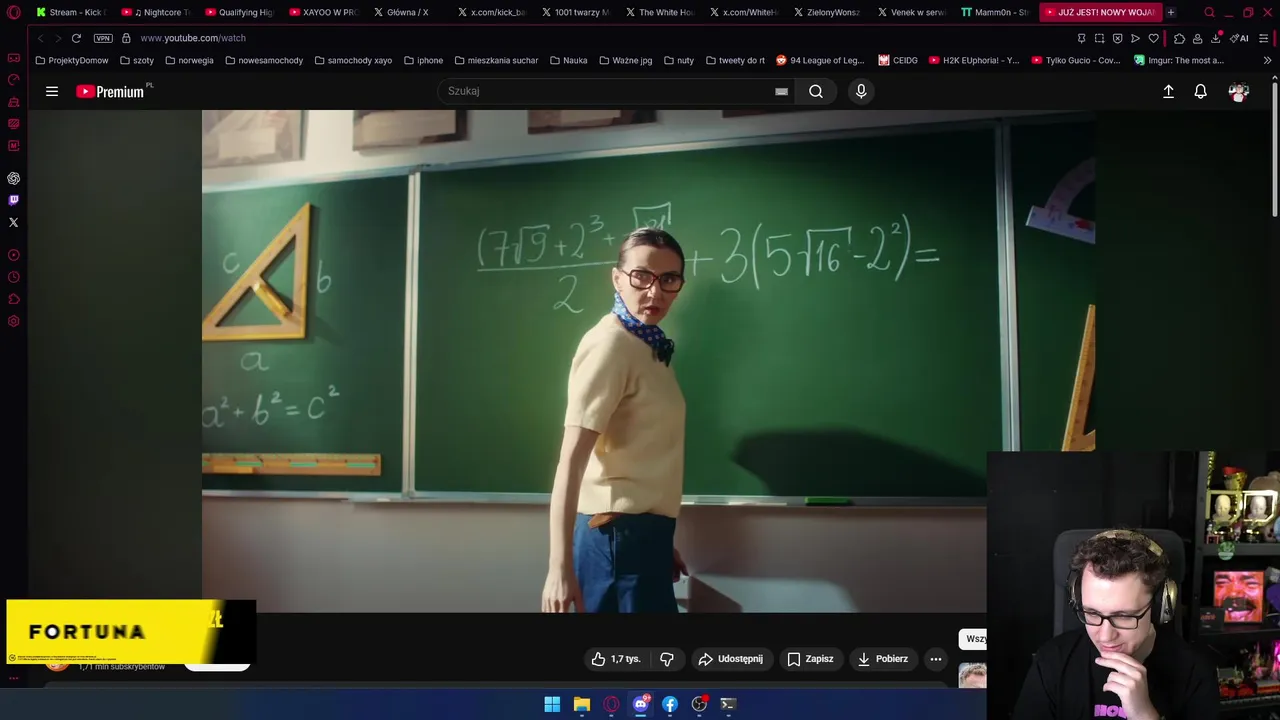Open nowesamochody bookmarks folder

pos(264,60)
